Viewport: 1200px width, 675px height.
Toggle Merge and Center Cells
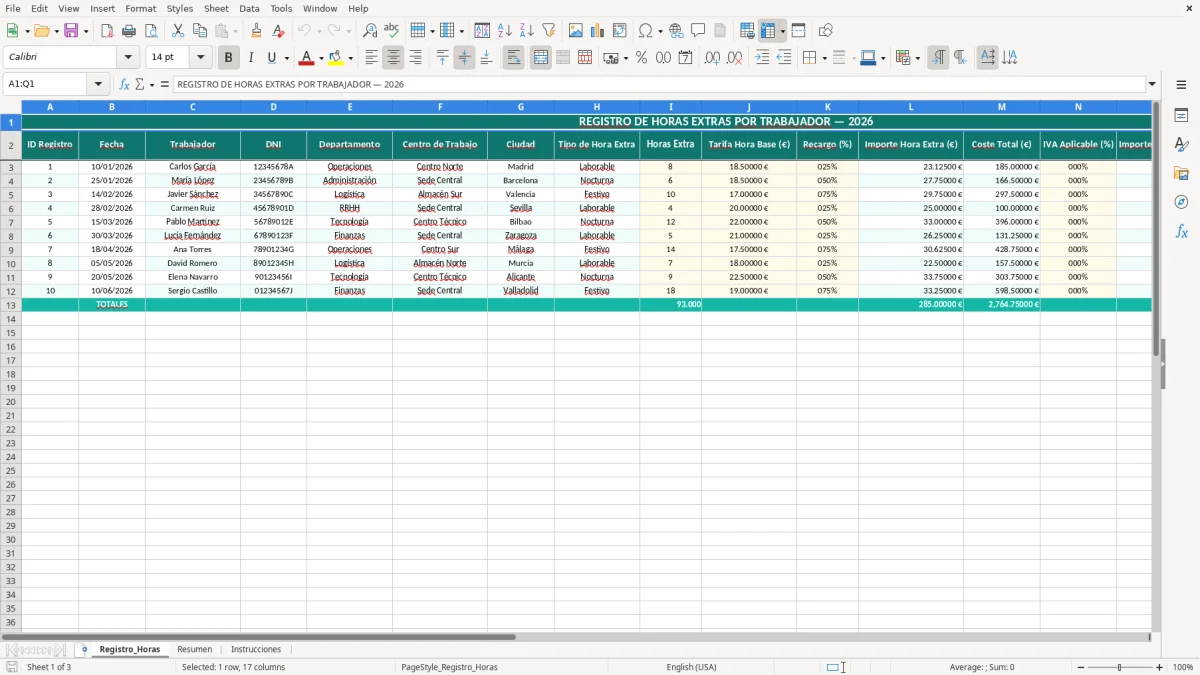point(541,58)
